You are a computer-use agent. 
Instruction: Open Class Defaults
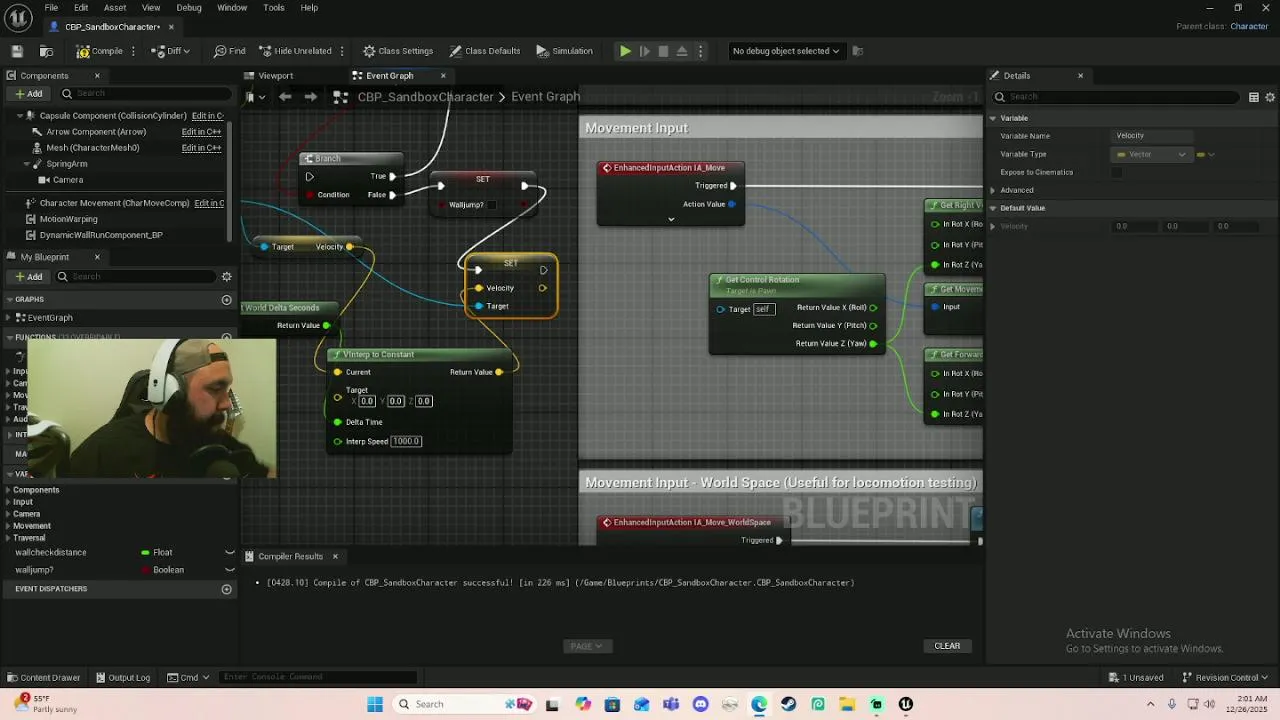(485, 51)
